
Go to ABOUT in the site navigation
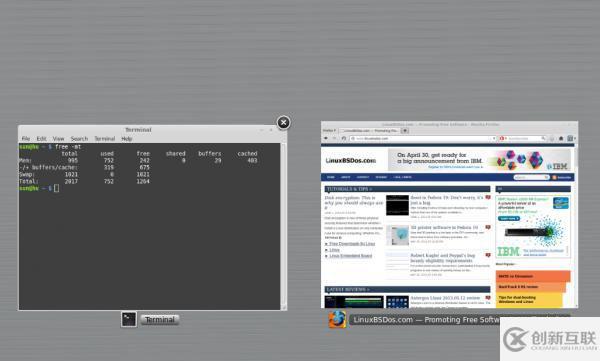point(346,177)
